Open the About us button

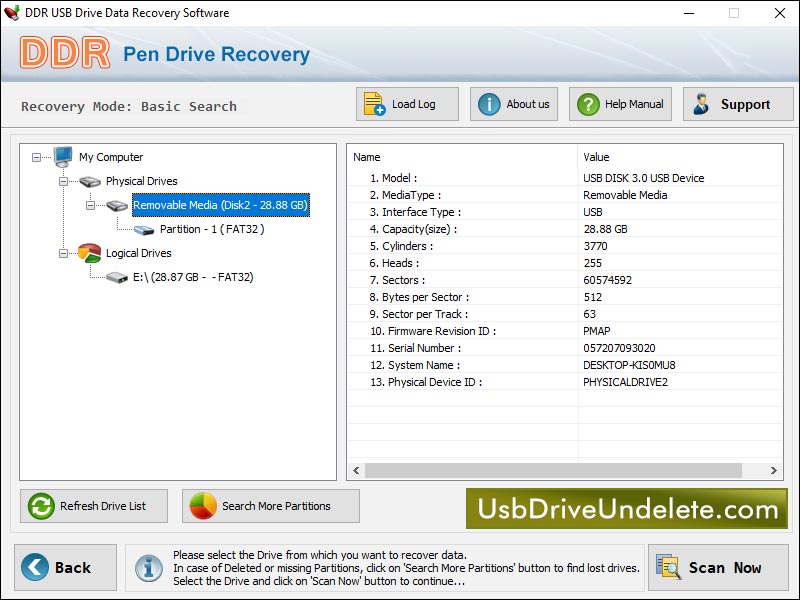pos(514,104)
